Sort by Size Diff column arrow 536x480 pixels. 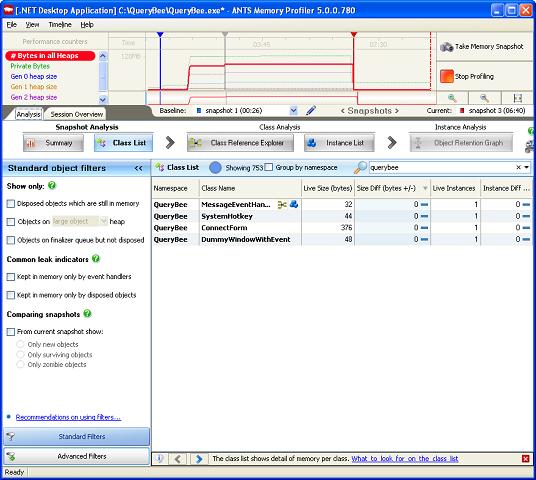point(425,188)
